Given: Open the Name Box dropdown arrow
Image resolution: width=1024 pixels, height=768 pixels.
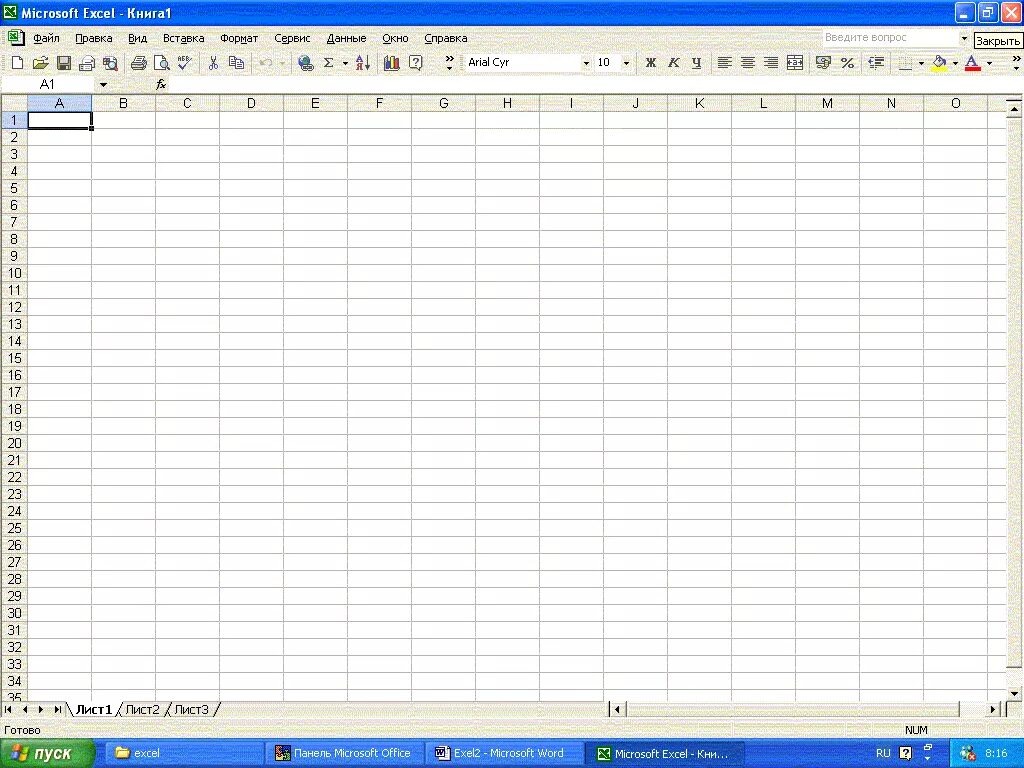Looking at the screenshot, I should pos(103,85).
